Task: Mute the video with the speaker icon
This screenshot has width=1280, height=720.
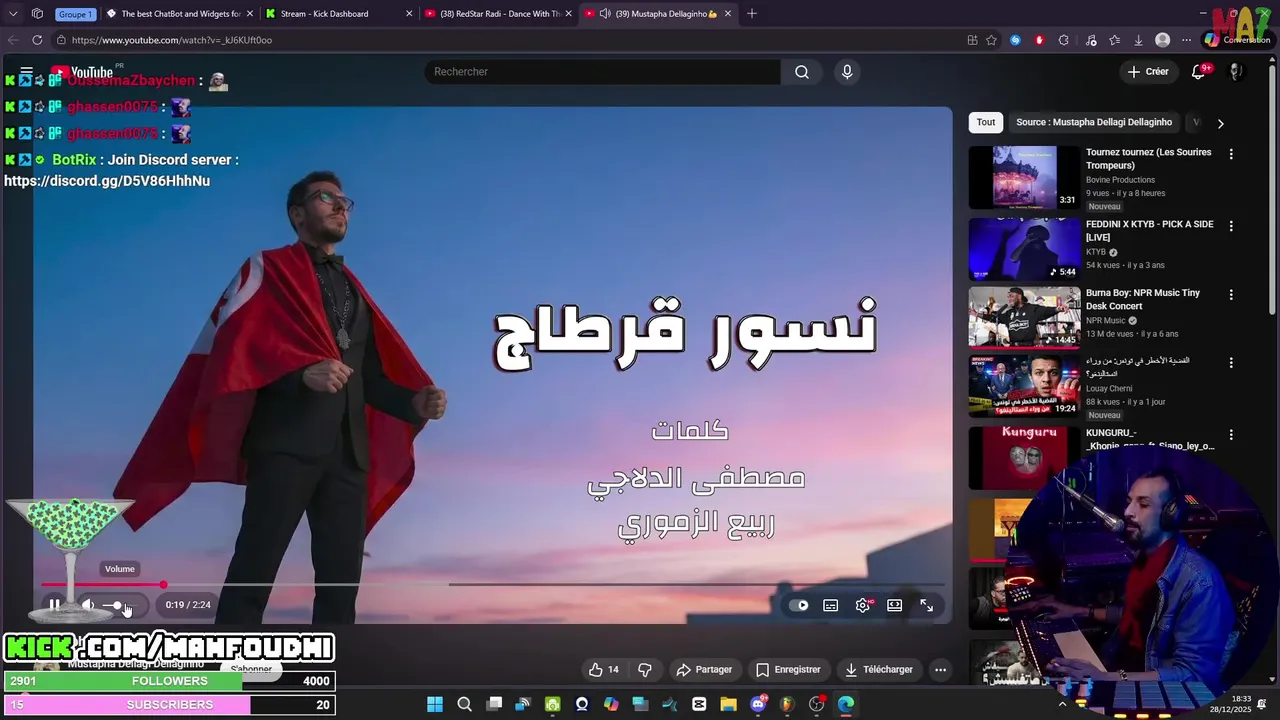Action: [88, 605]
